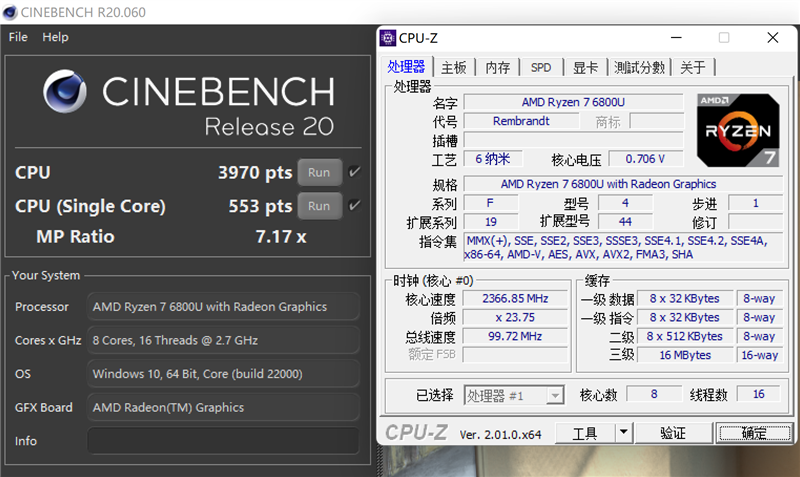Click the 扩展型号 value 44

626,222
